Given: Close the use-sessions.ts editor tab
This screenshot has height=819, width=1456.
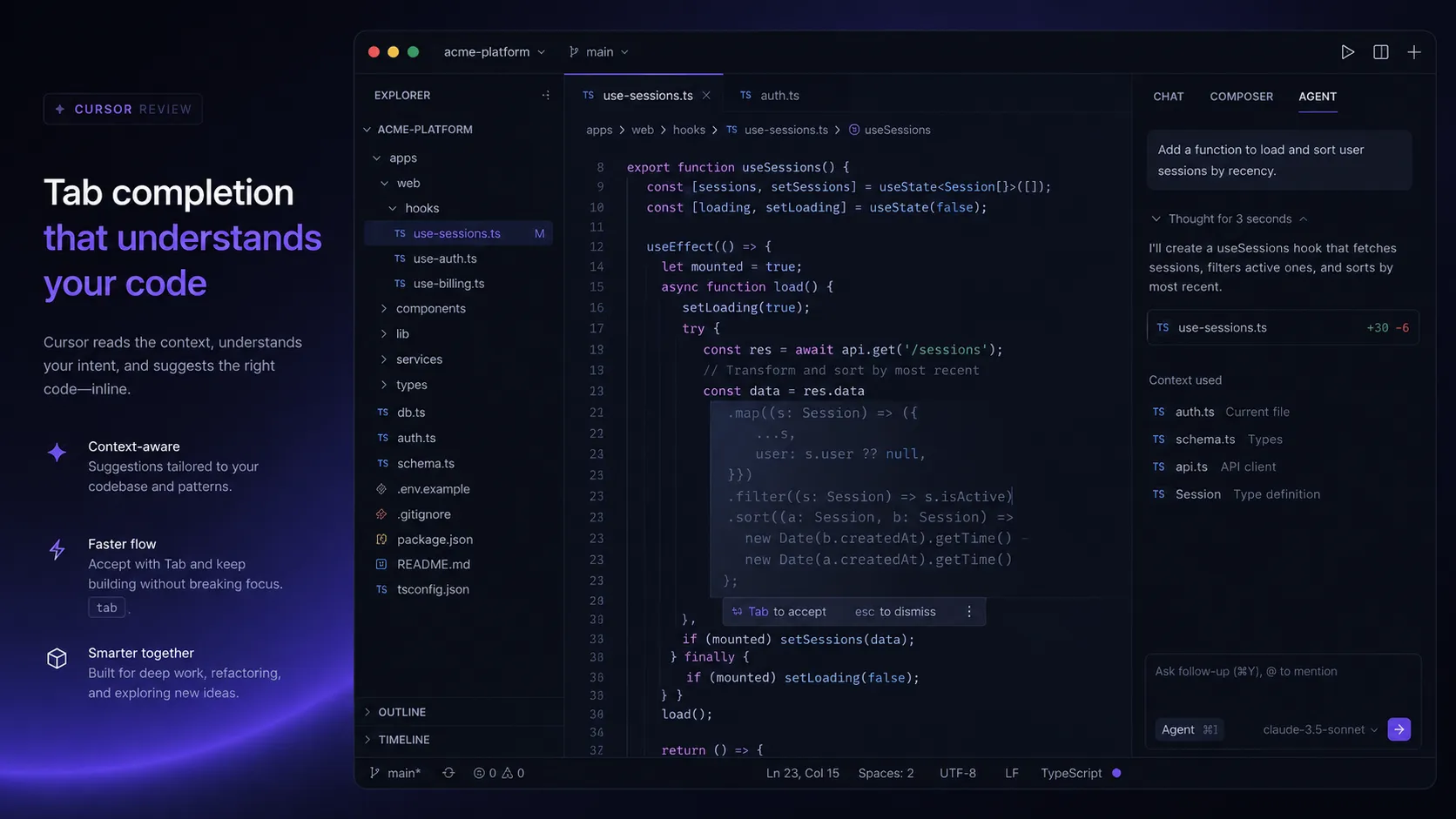Looking at the screenshot, I should (x=706, y=95).
